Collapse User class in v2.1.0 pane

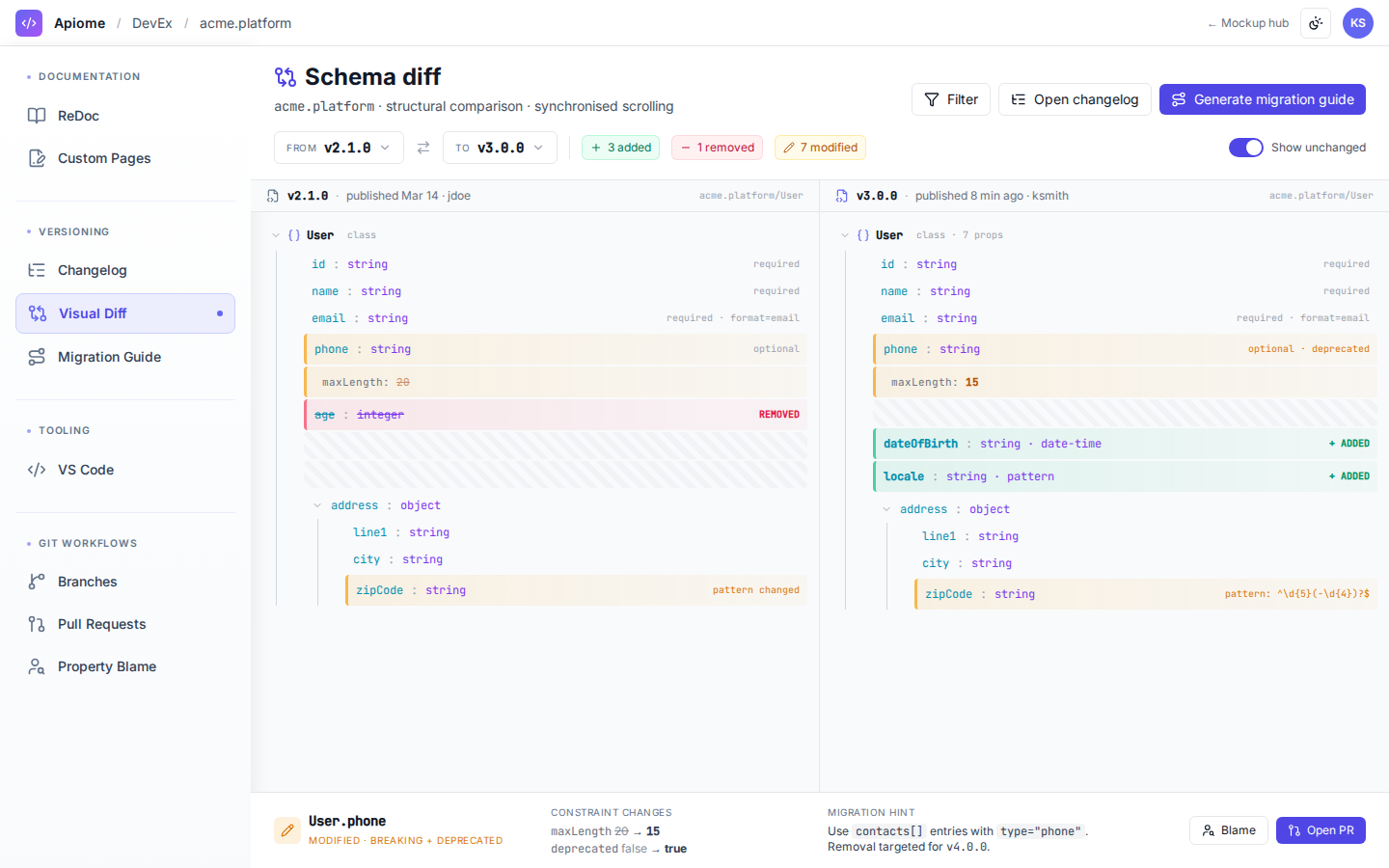(276, 235)
